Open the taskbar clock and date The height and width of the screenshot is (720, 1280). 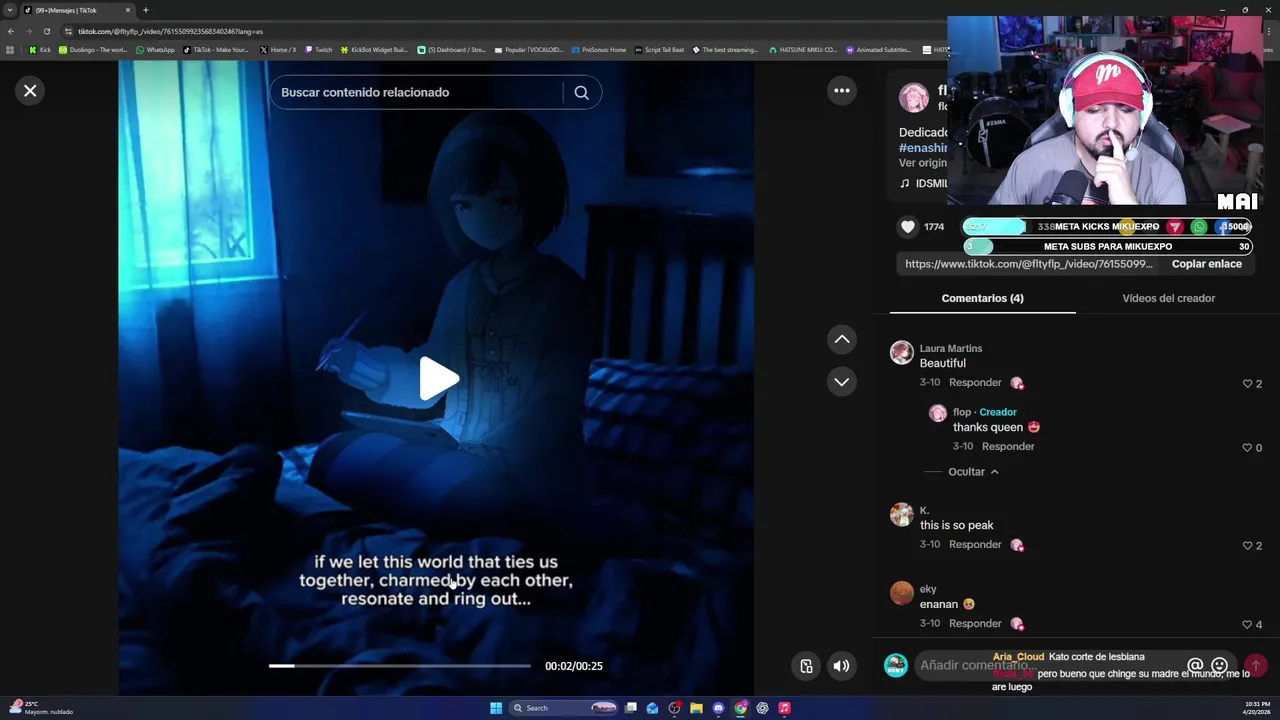pos(1257,708)
